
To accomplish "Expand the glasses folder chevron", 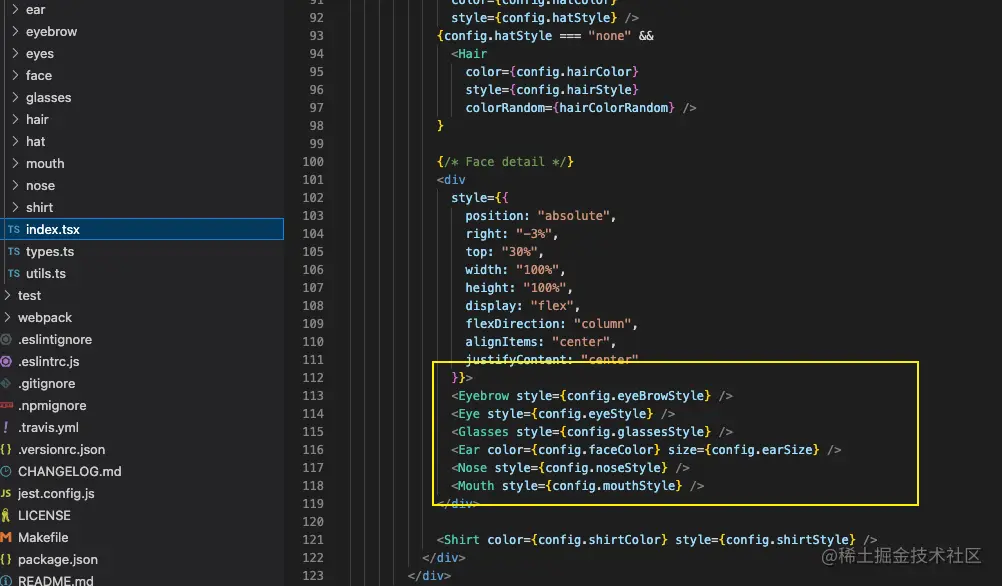I will [x=15, y=97].
